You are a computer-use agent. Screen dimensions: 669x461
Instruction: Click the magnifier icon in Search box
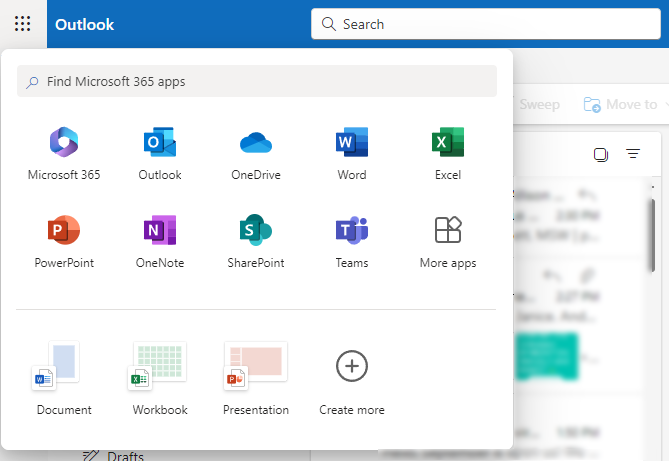329,24
